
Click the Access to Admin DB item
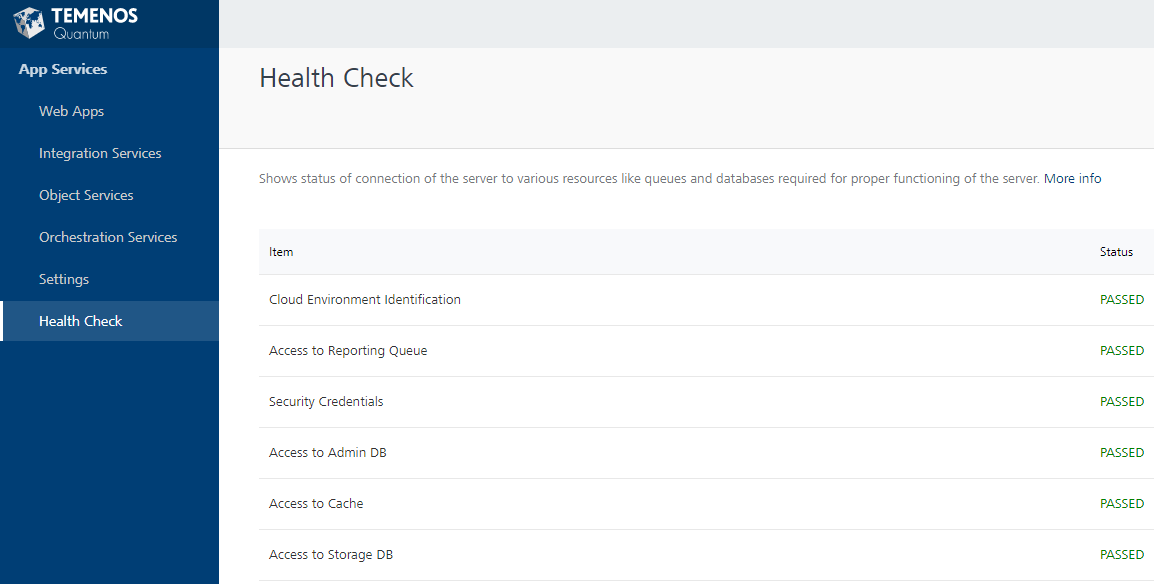328,452
